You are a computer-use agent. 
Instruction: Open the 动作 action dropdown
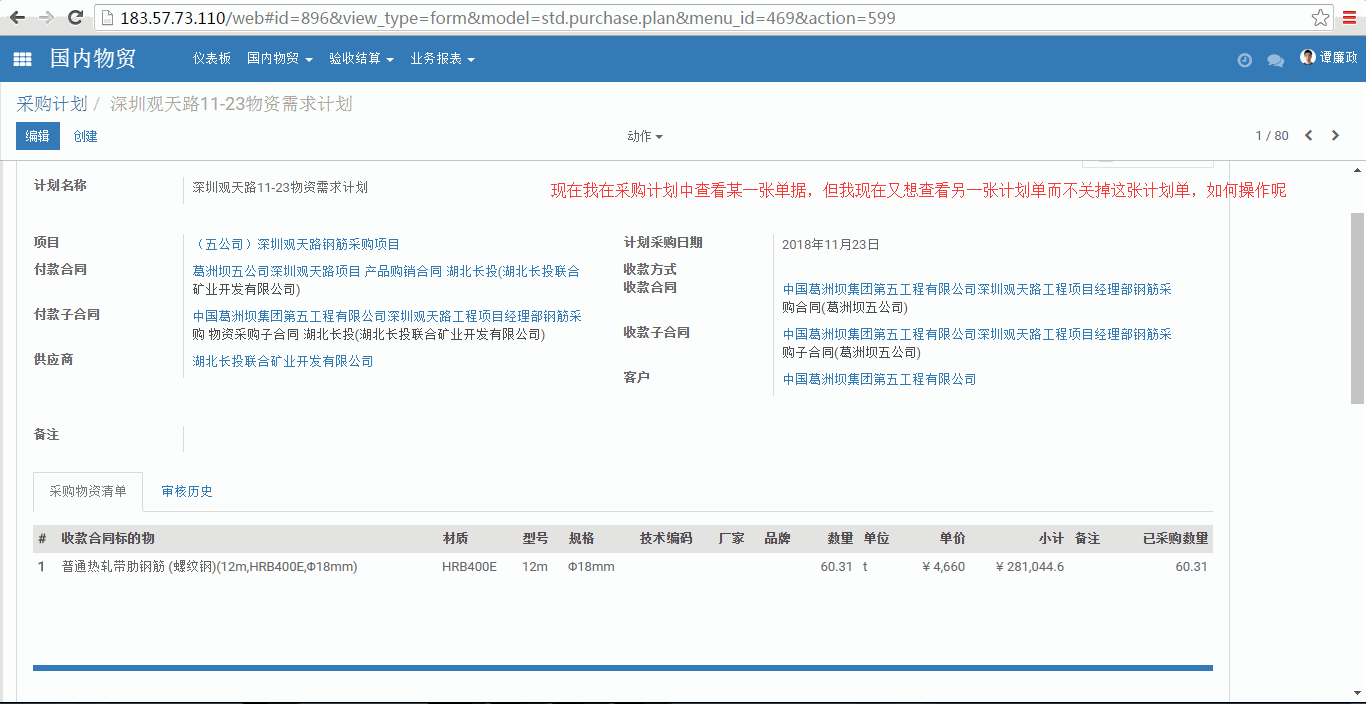[x=644, y=136]
